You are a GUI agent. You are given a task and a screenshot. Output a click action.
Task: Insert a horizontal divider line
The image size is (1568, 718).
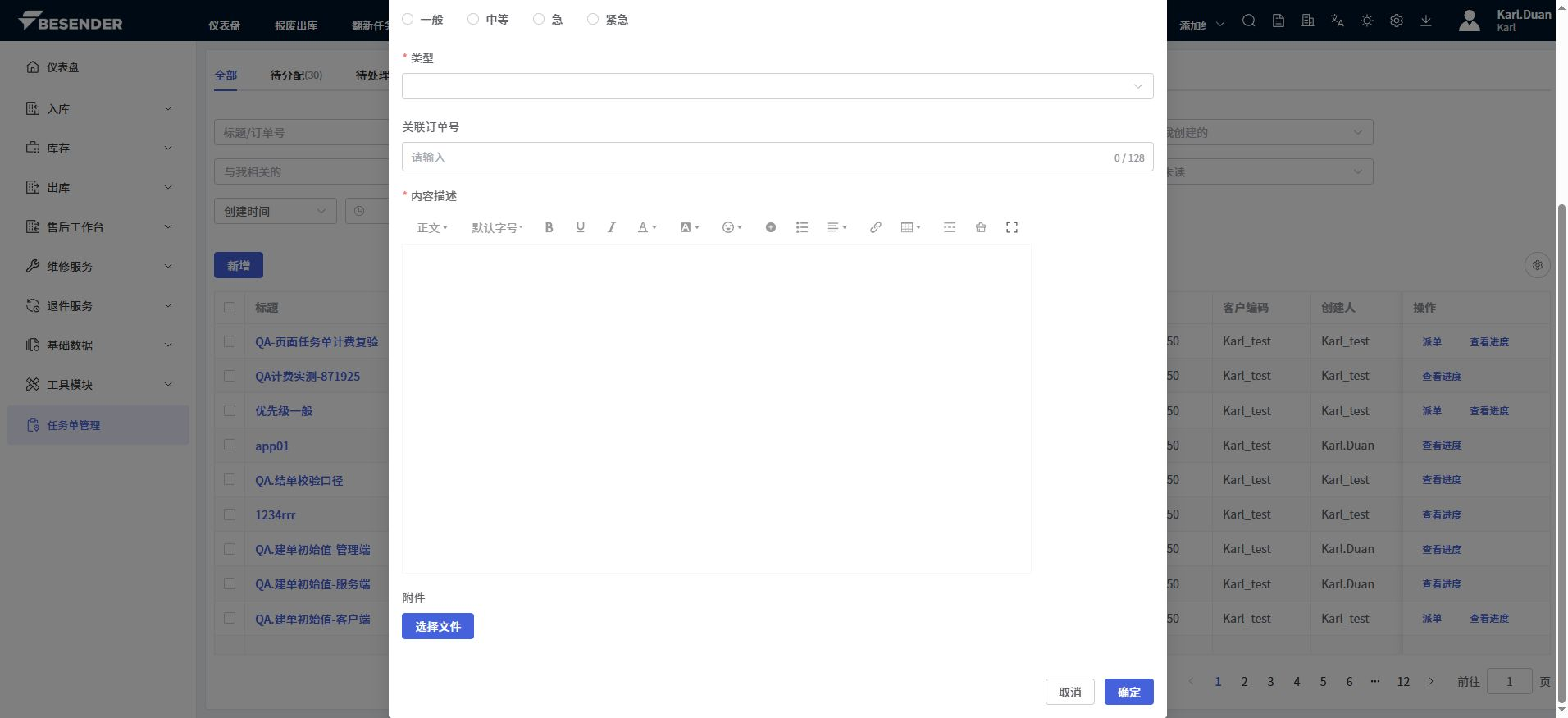tap(950, 227)
